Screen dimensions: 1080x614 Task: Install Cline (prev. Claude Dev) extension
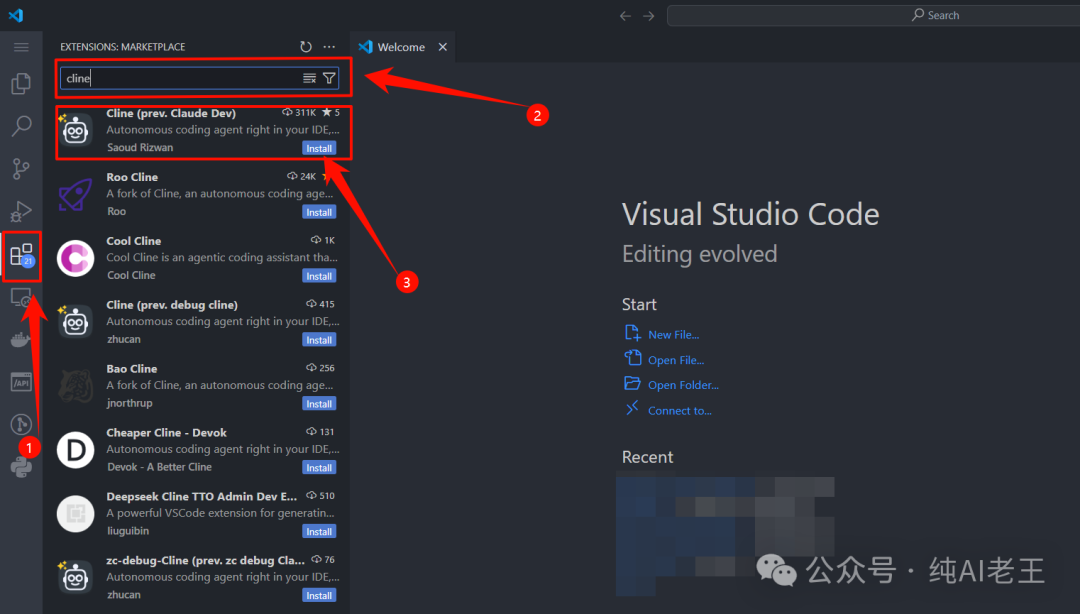(x=319, y=148)
